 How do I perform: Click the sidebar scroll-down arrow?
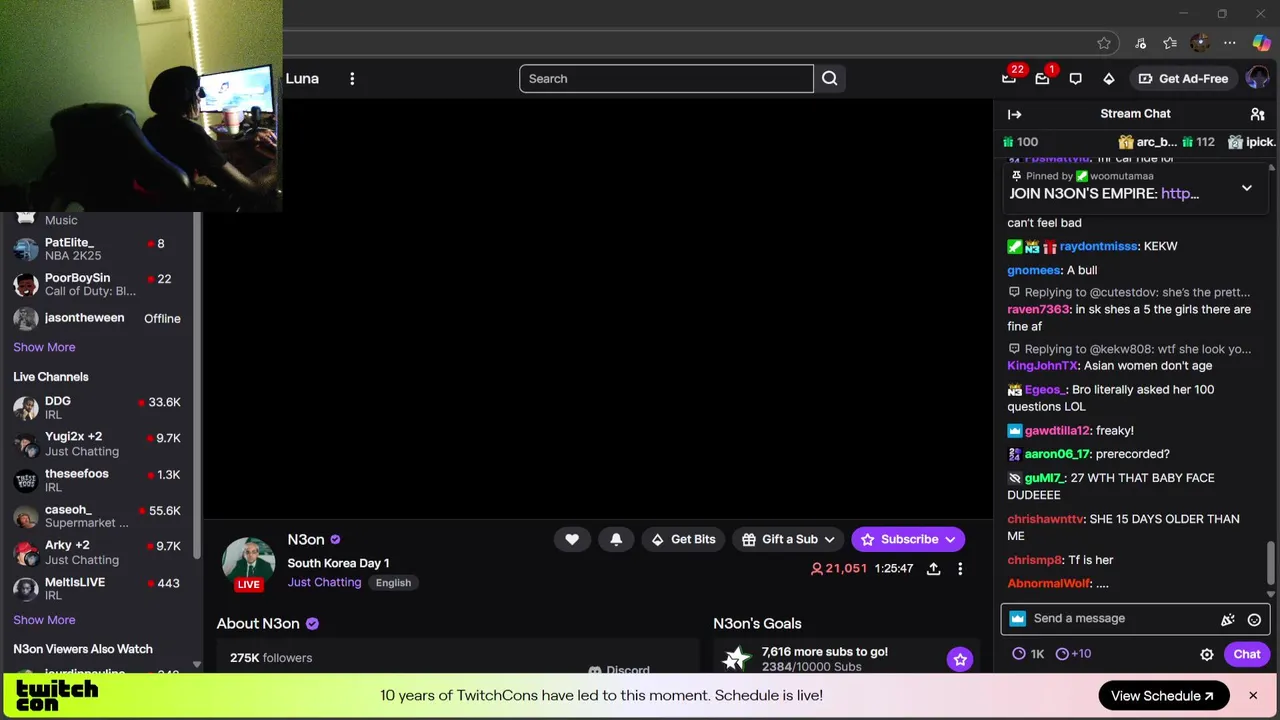tap(196, 665)
